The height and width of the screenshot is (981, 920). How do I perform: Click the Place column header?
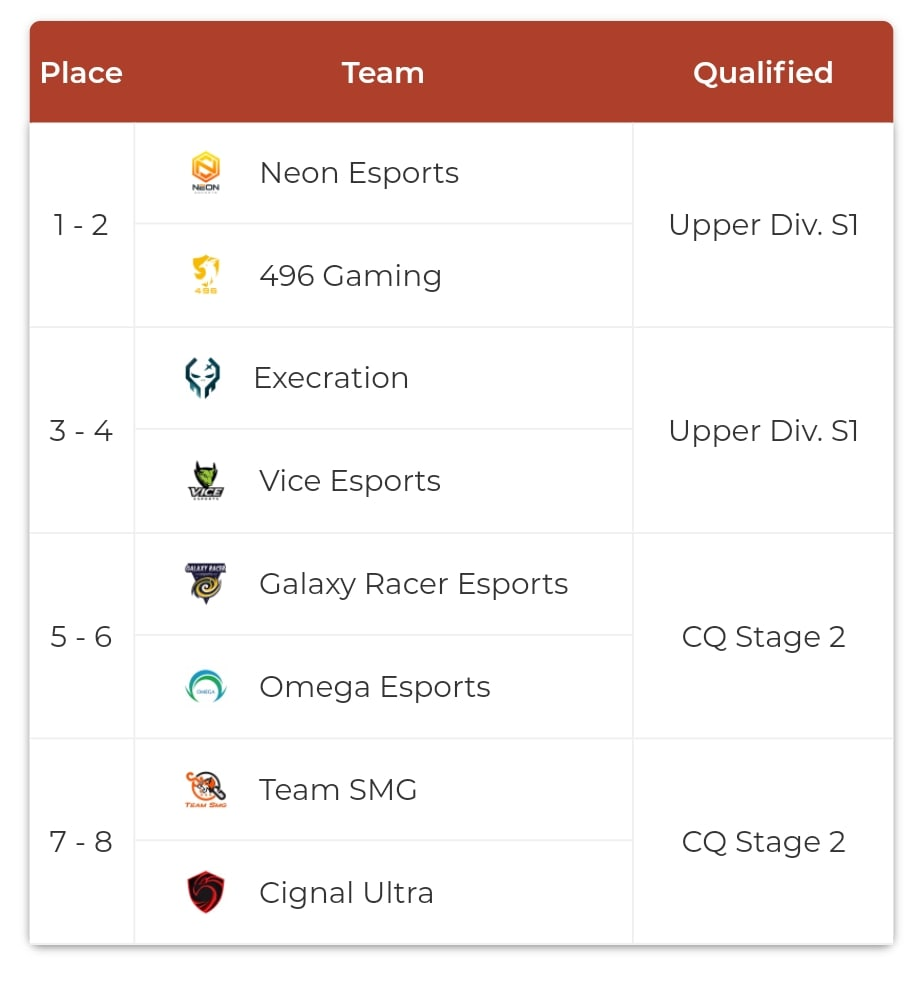(x=81, y=73)
